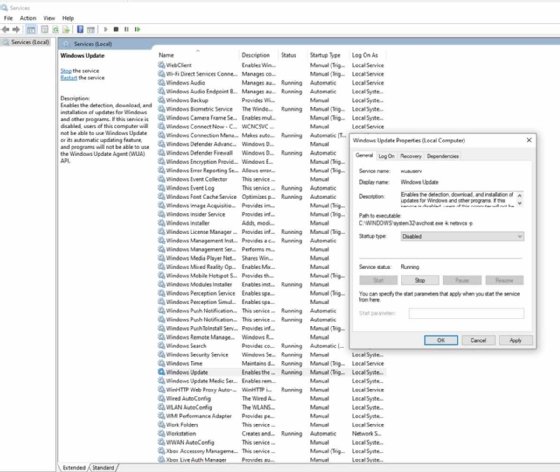The image size is (560, 472).
Task: Select the 'Xbox Accessory Manageme...' row name
Action: tap(202, 451)
